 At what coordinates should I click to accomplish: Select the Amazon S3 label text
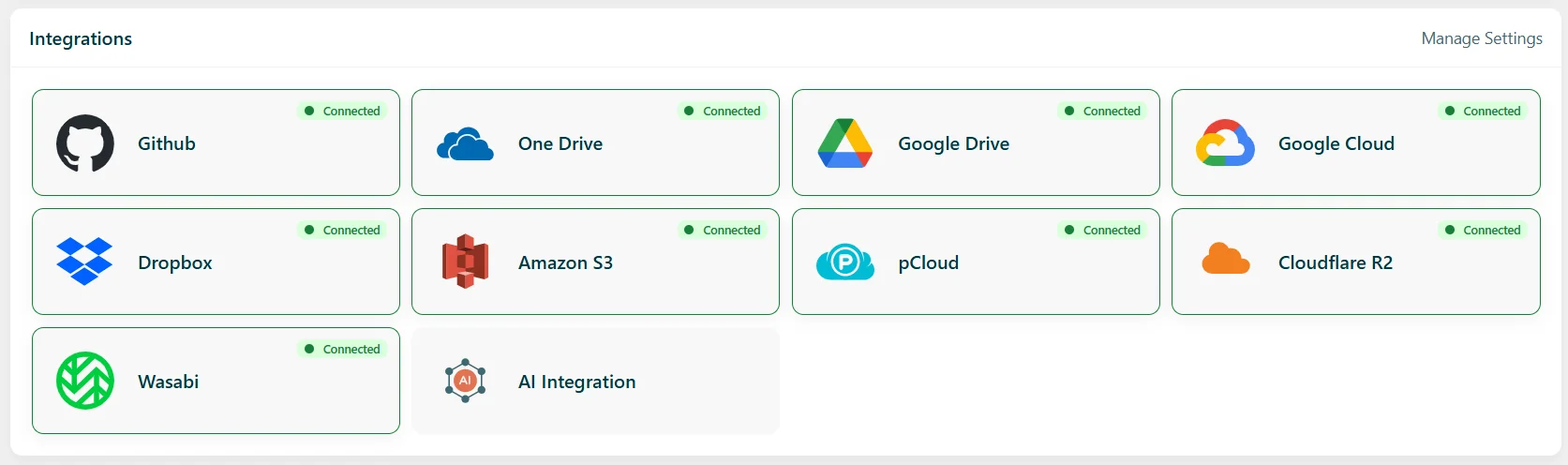coord(565,262)
